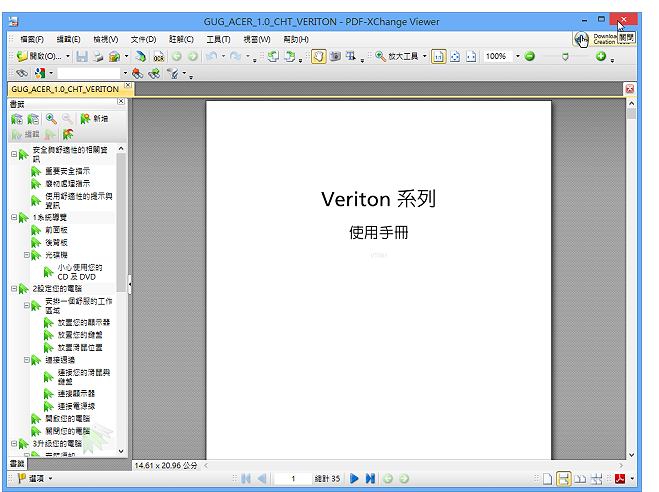Select the text selection tool

coord(351,56)
